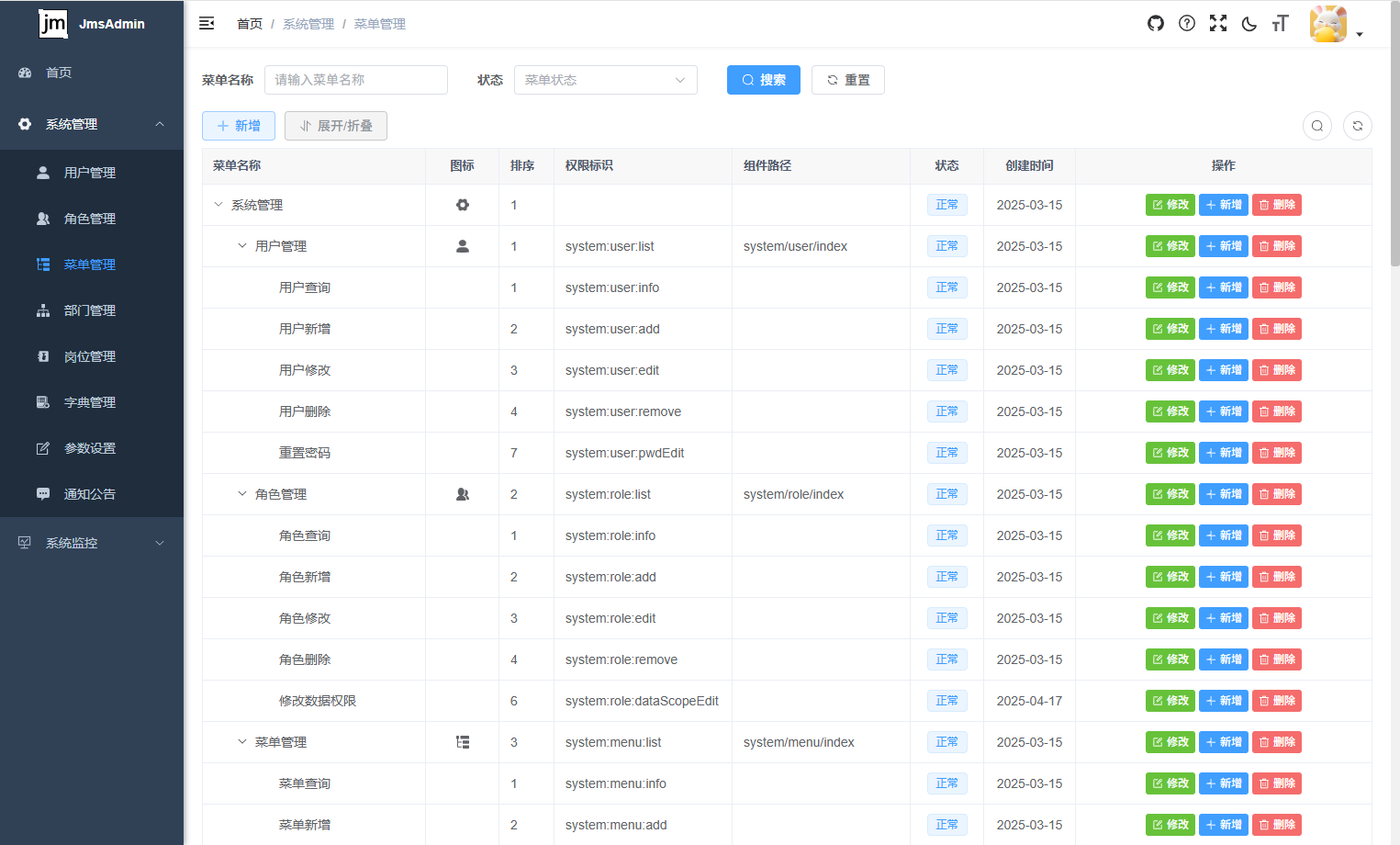Collapse the 角色管理 tree row chevron
Viewport: 1400px width, 845px height.
pyautogui.click(x=242, y=494)
